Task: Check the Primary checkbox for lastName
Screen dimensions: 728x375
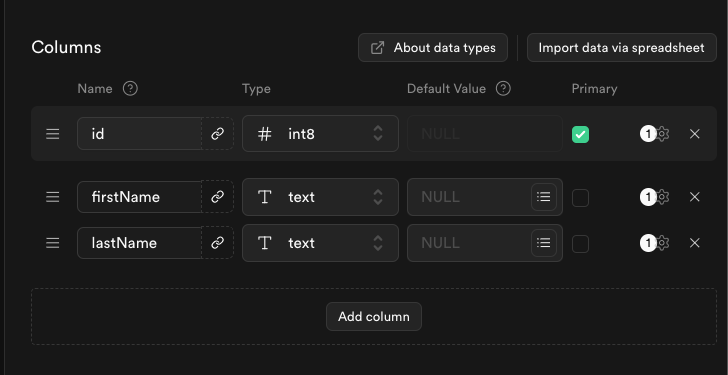Action: [x=580, y=244]
